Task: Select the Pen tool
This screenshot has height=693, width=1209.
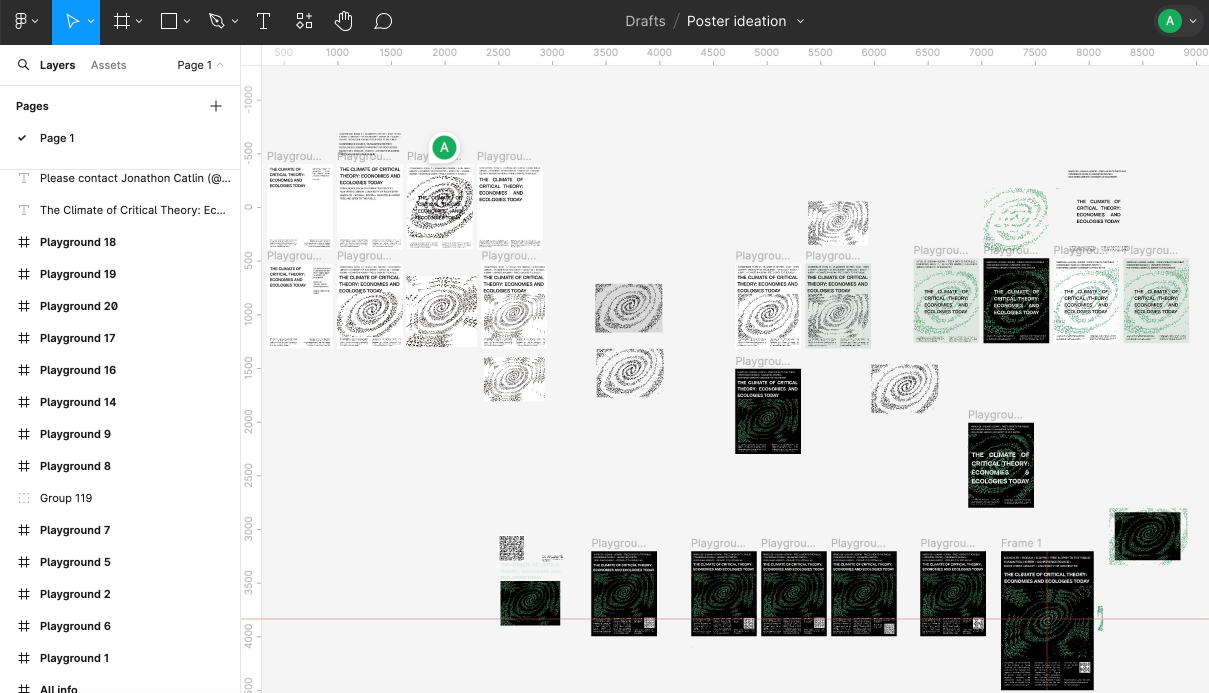Action: click(x=217, y=21)
